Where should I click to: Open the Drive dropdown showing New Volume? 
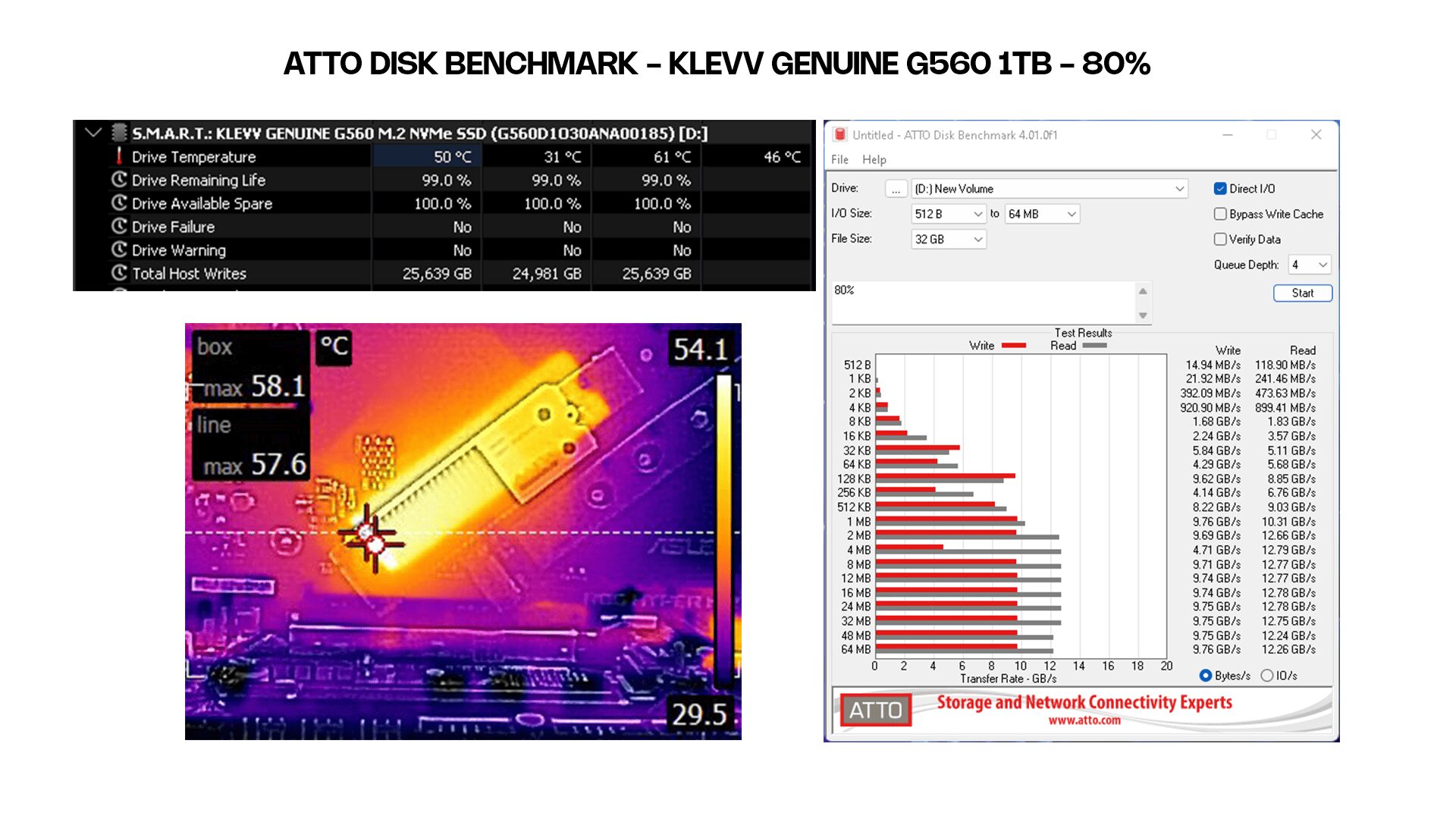click(x=1049, y=189)
